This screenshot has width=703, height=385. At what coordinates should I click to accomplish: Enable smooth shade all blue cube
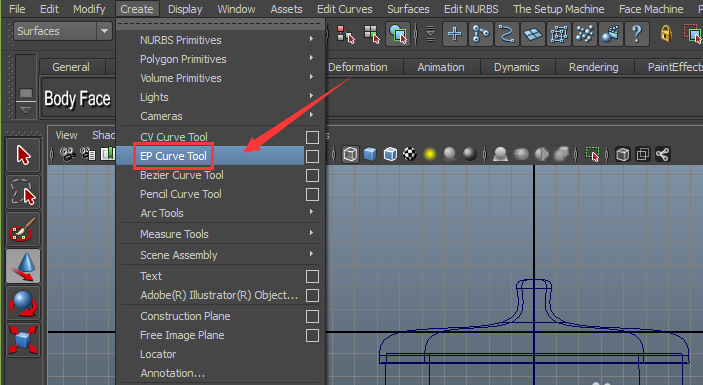[370, 154]
